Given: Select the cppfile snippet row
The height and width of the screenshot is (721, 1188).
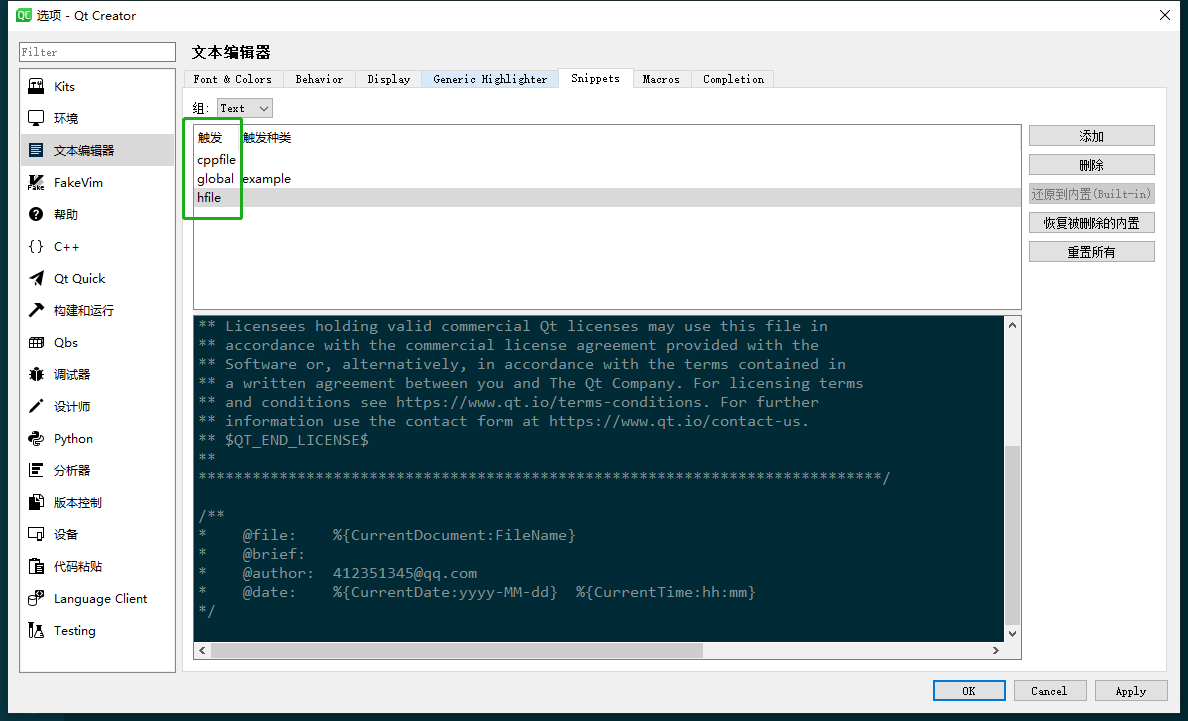Looking at the screenshot, I should [607, 160].
